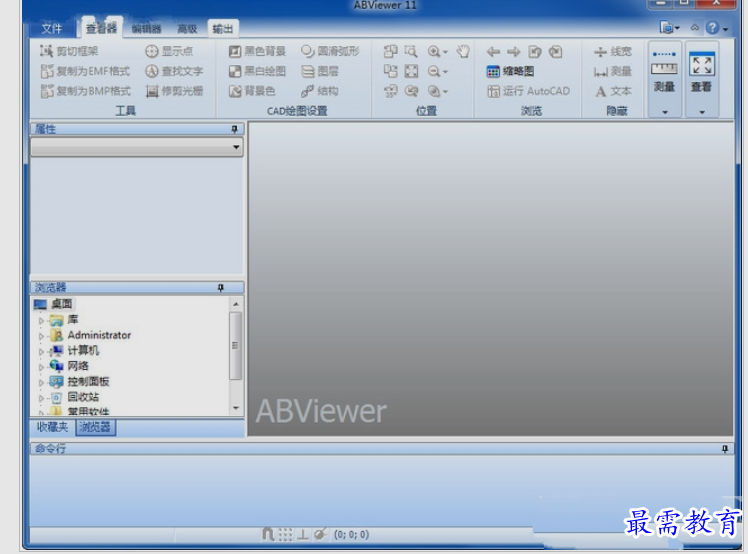Click the large 查看 fullscreen button
Screen dimensions: 748x554
[x=701, y=73]
